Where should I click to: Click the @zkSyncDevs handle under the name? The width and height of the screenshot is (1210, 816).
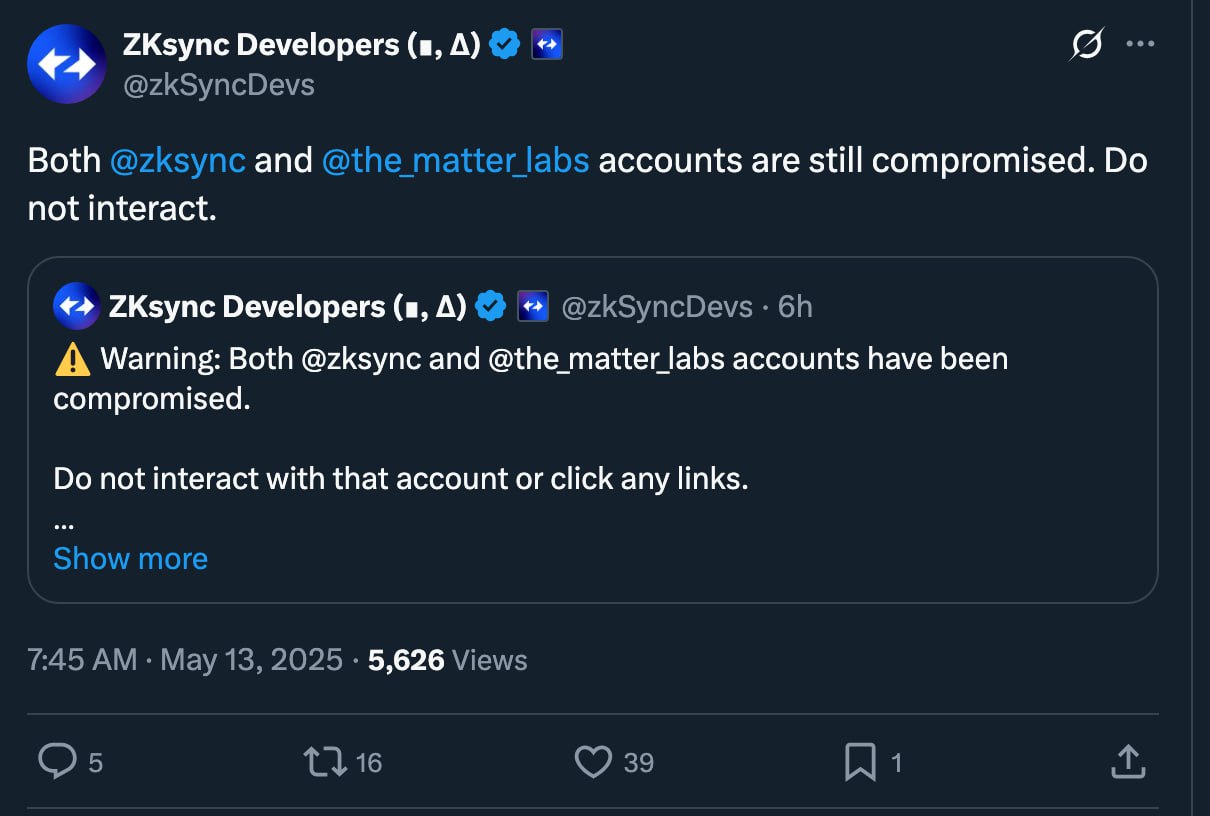(218, 86)
